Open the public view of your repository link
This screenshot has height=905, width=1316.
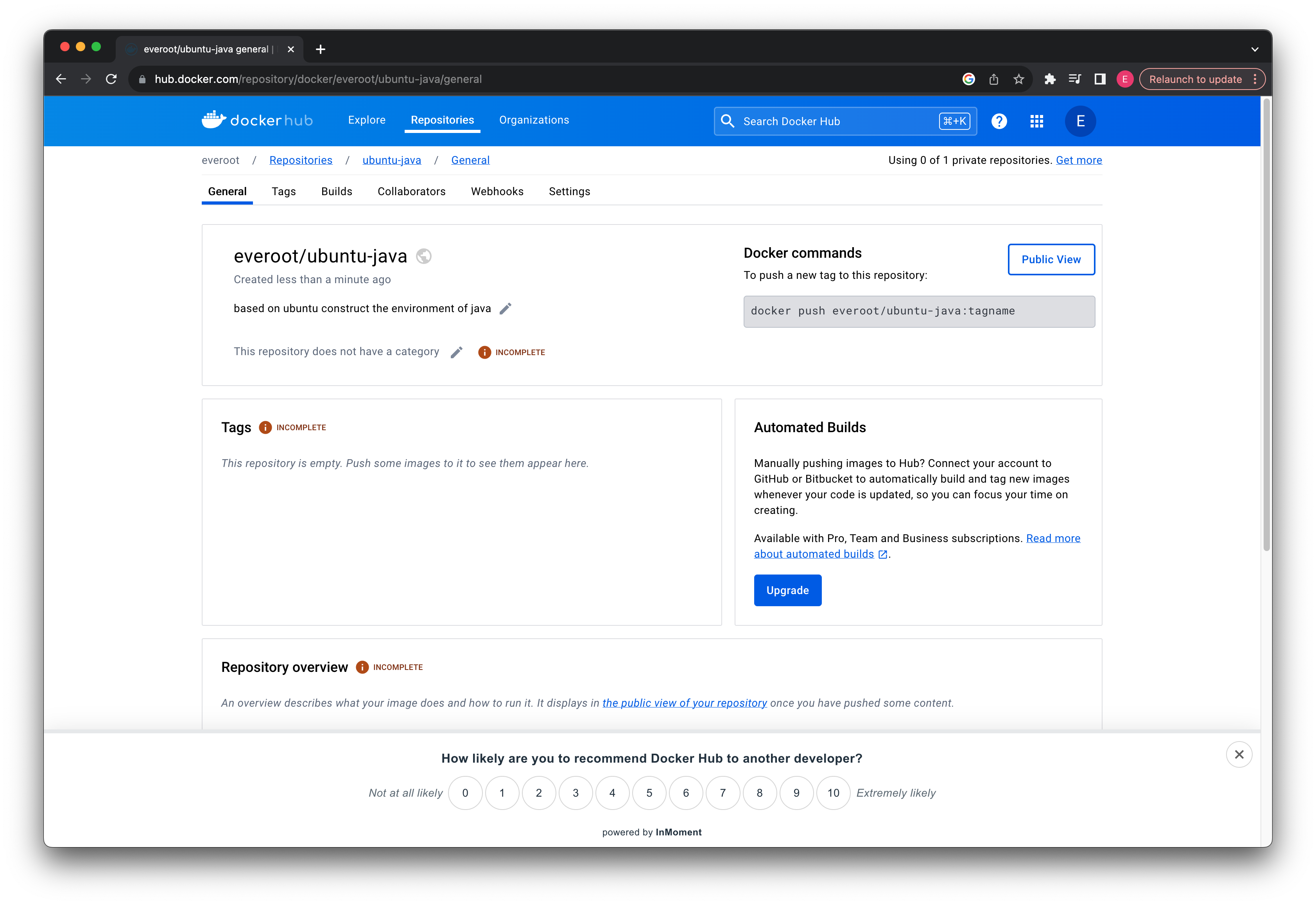coord(685,703)
